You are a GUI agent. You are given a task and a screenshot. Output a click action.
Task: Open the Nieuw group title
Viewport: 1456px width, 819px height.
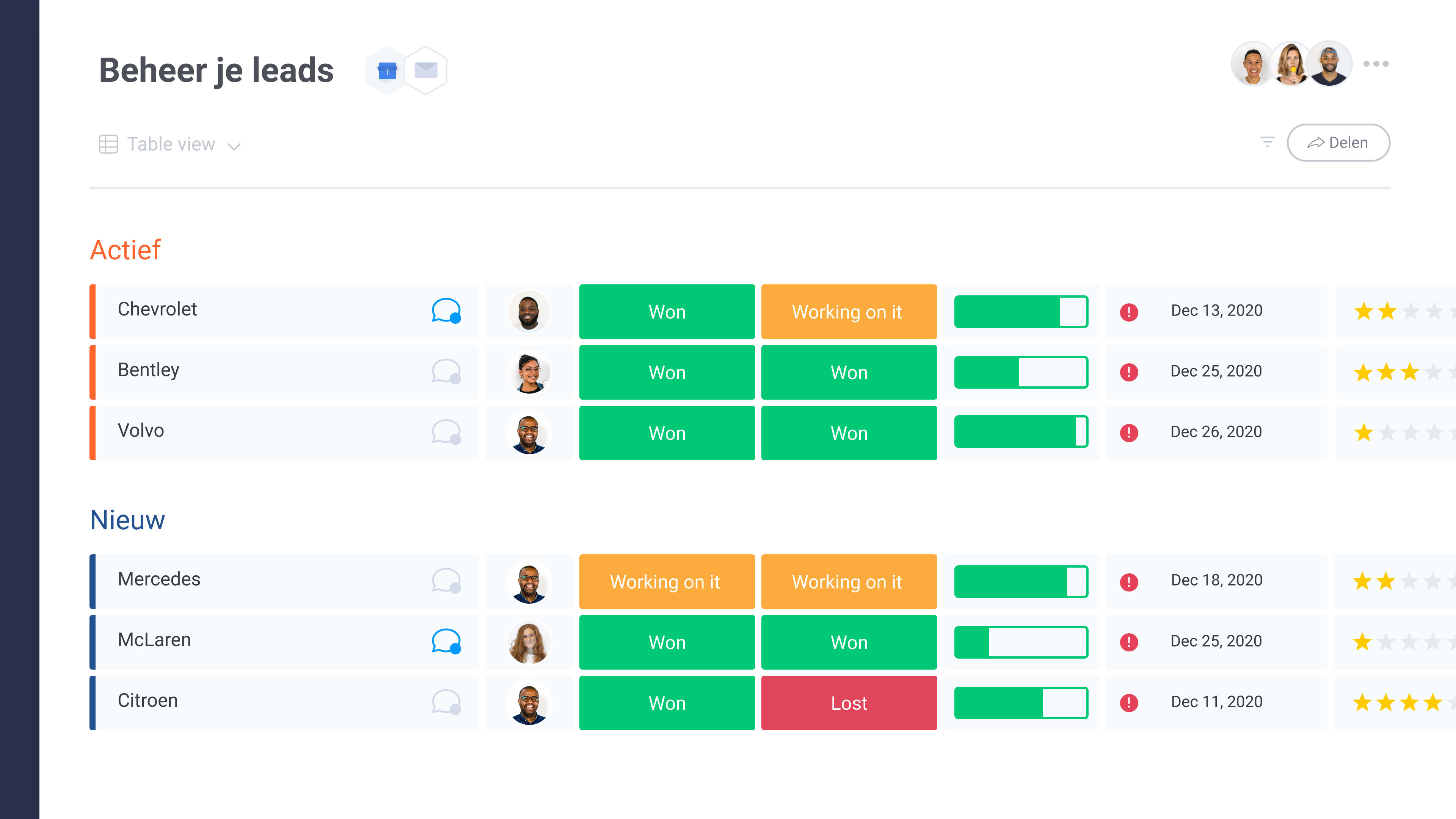tap(128, 520)
